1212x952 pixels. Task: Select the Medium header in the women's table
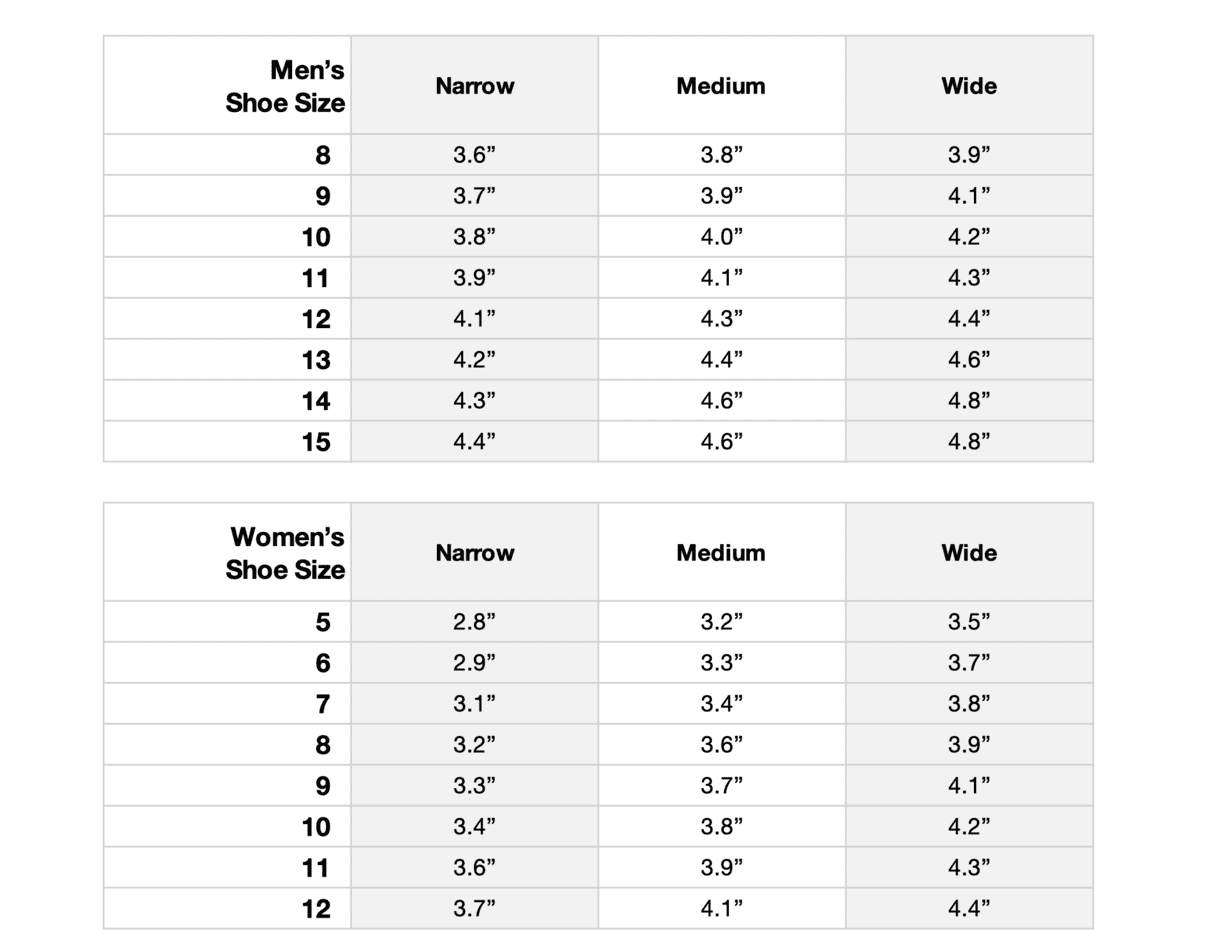coord(721,553)
